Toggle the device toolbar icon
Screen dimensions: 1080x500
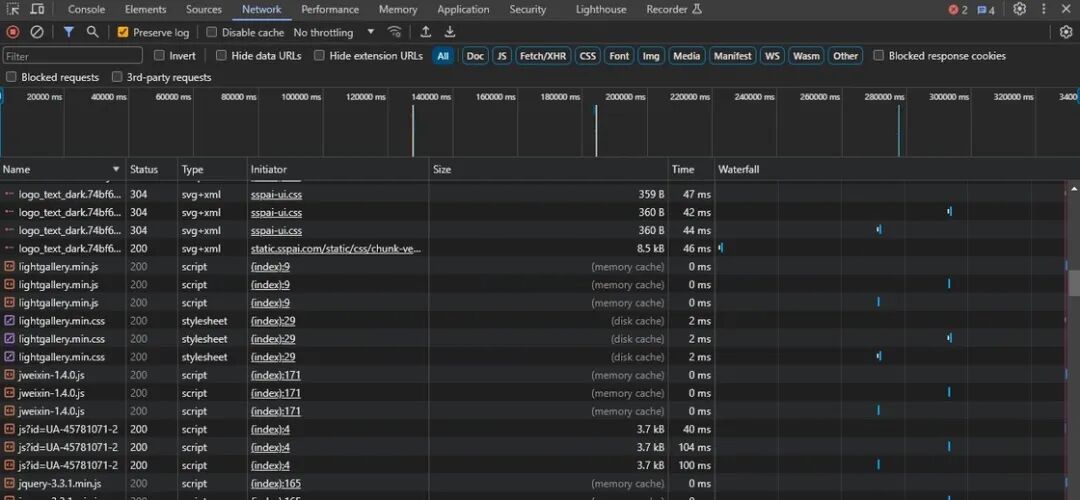pyautogui.click(x=37, y=10)
